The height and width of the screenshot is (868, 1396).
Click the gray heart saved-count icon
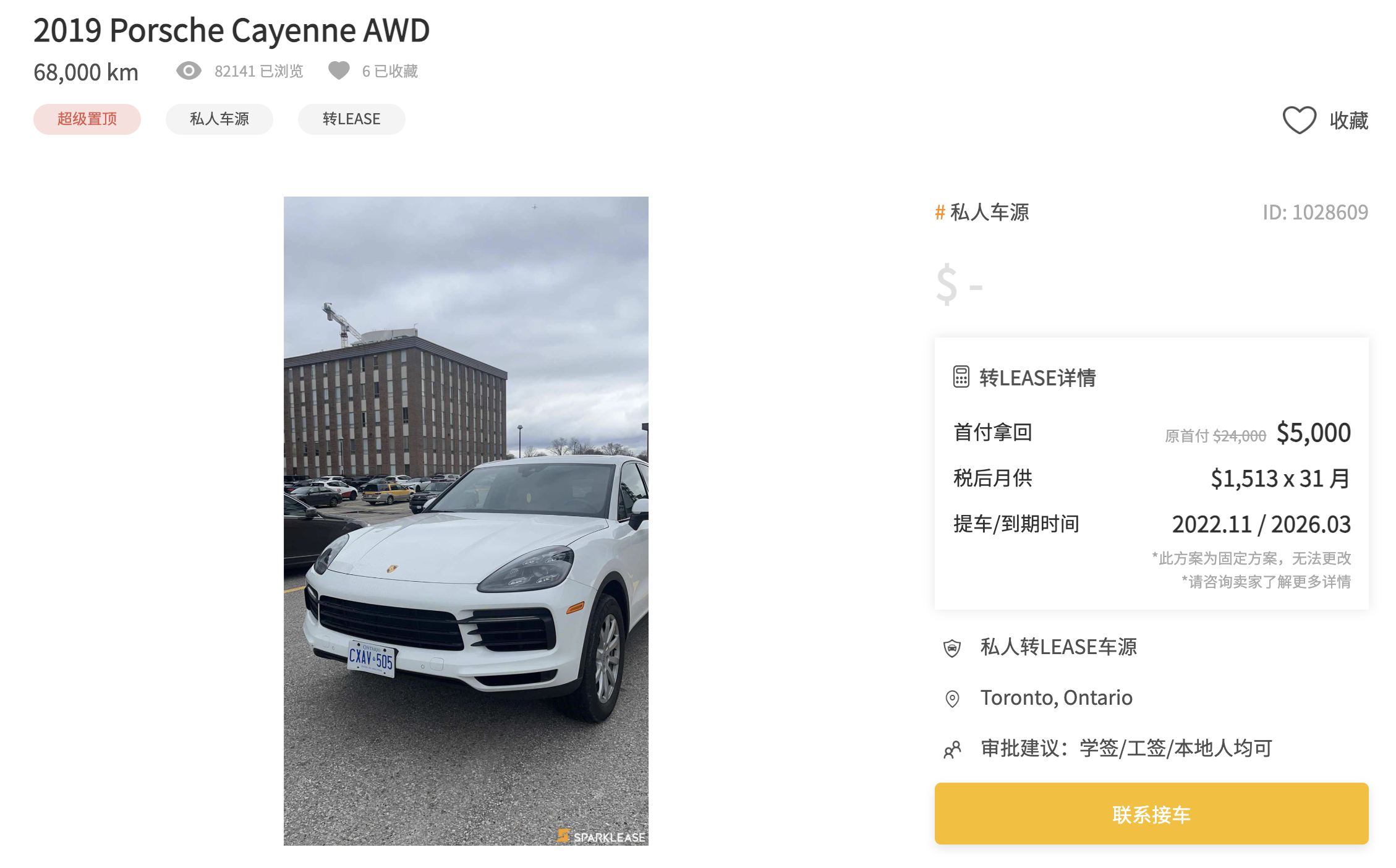click(339, 70)
